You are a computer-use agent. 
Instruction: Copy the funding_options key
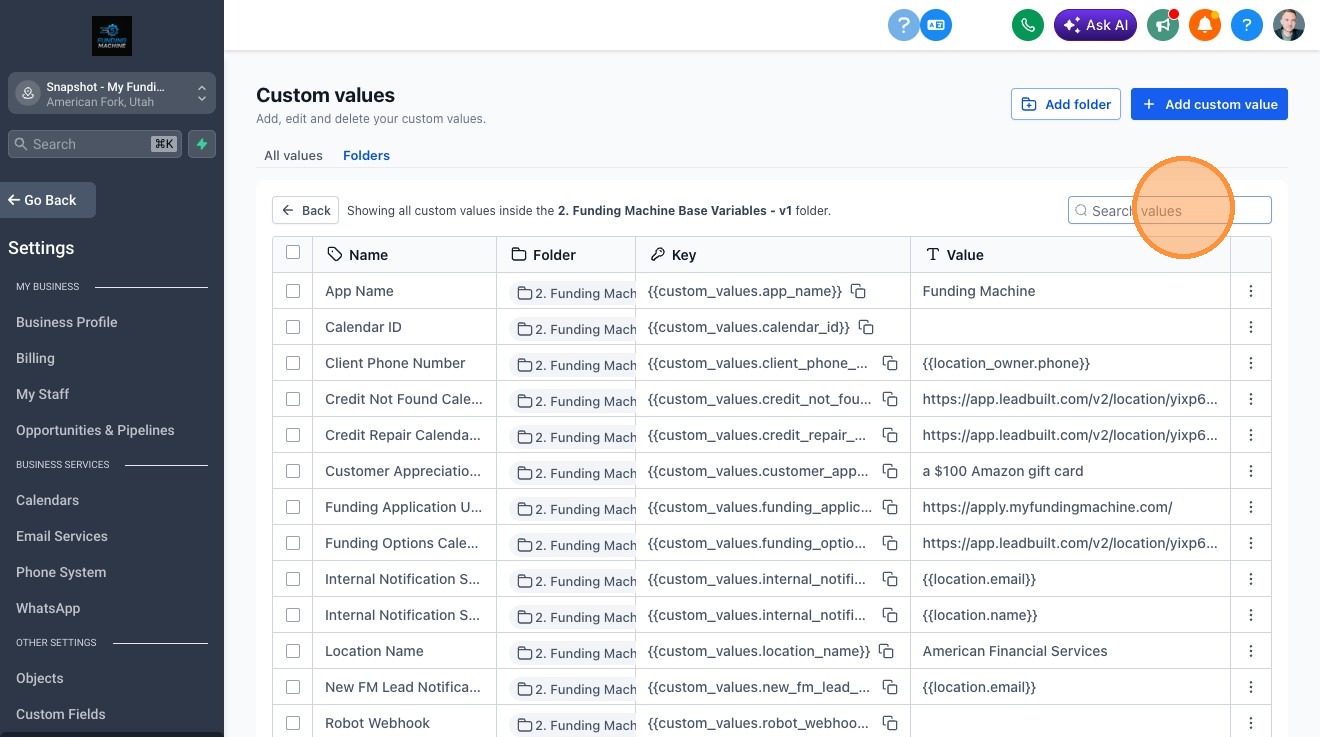(x=889, y=543)
